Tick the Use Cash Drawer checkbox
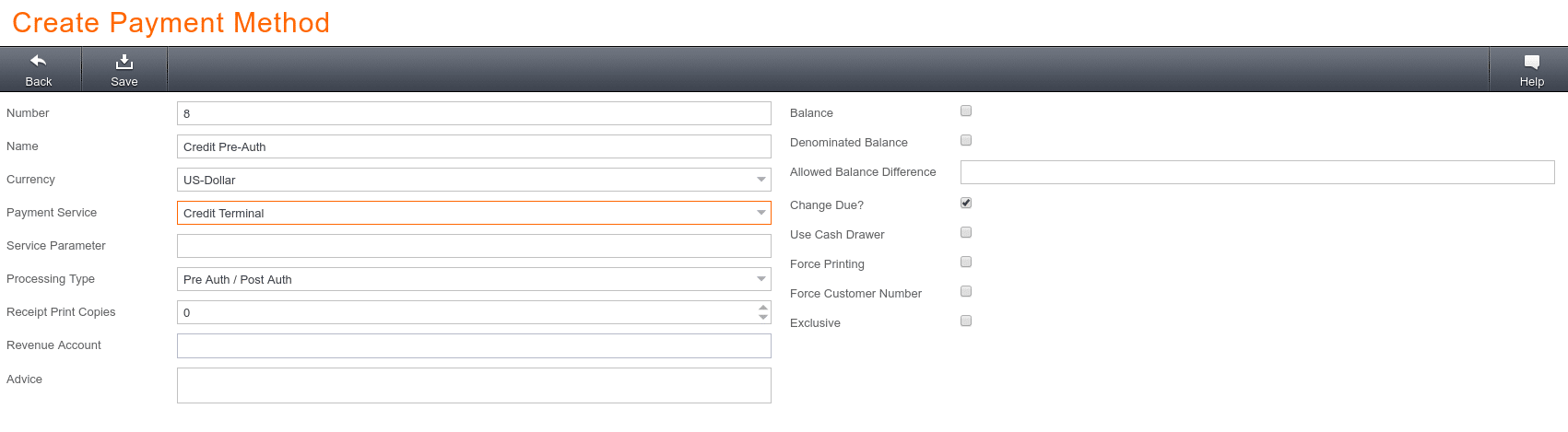Image resolution: width=1568 pixels, height=432 pixels. click(966, 232)
